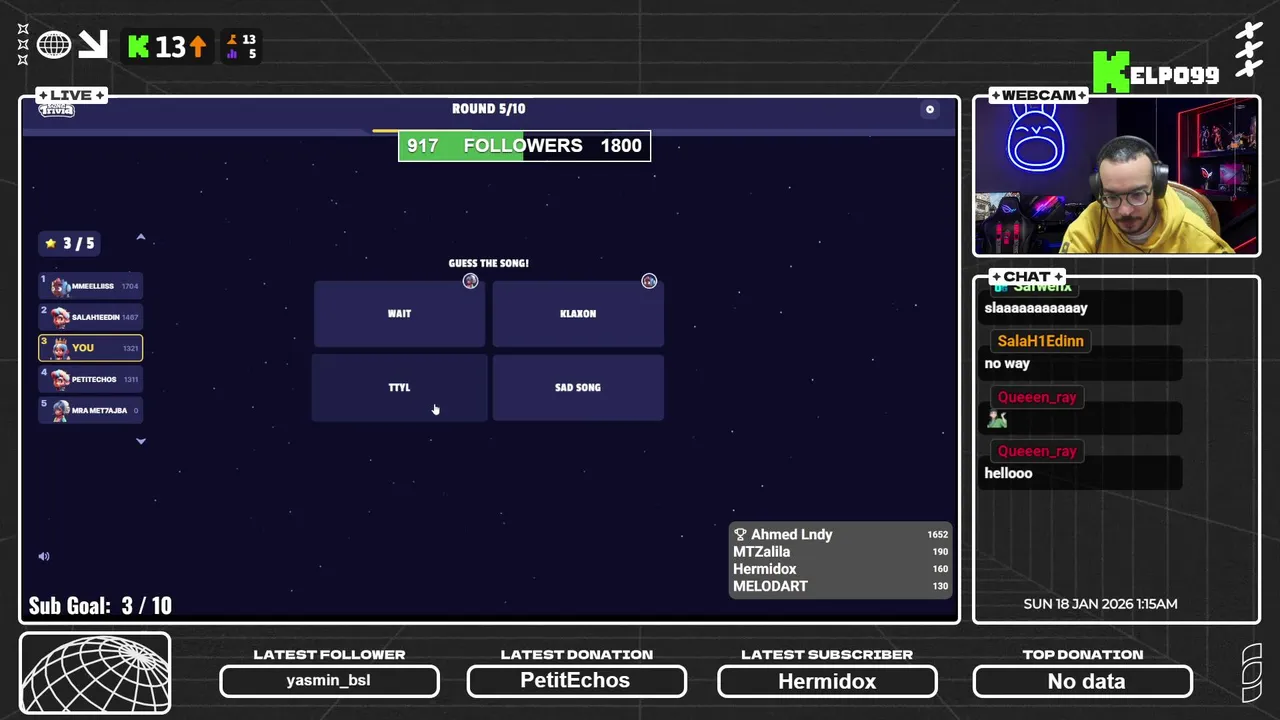Click the WEBCAM panel header

pyautogui.click(x=1038, y=95)
